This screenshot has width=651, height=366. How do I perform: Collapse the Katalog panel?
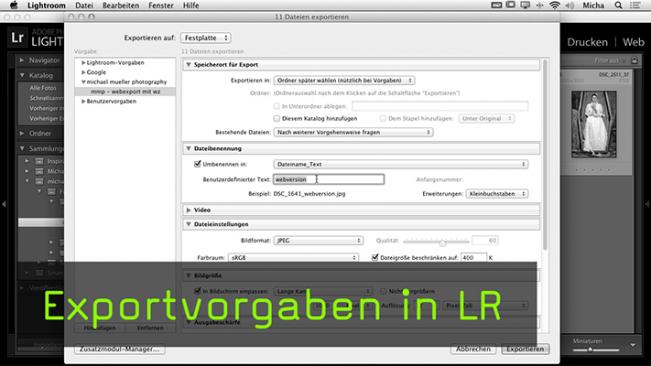pyautogui.click(x=22, y=76)
